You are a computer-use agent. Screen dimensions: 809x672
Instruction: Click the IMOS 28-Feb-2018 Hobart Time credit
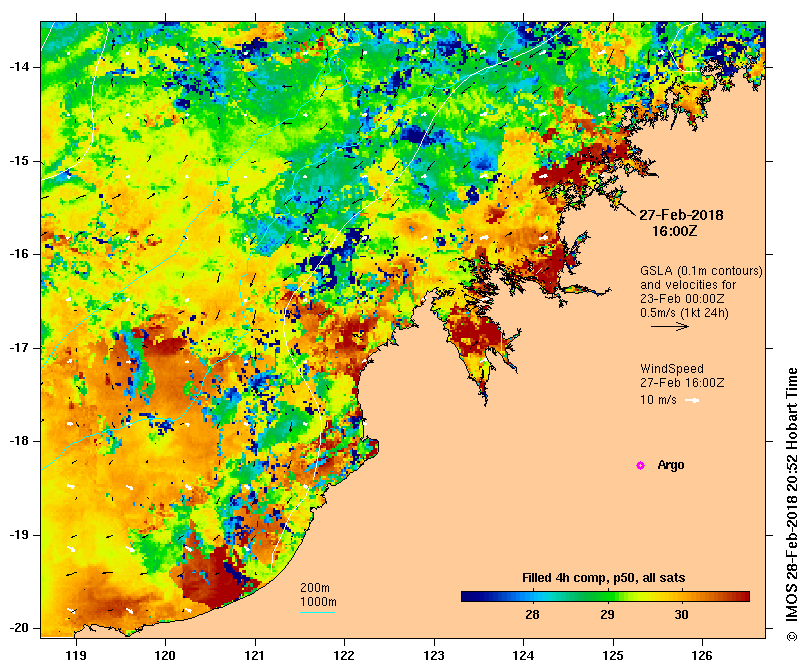(792, 504)
